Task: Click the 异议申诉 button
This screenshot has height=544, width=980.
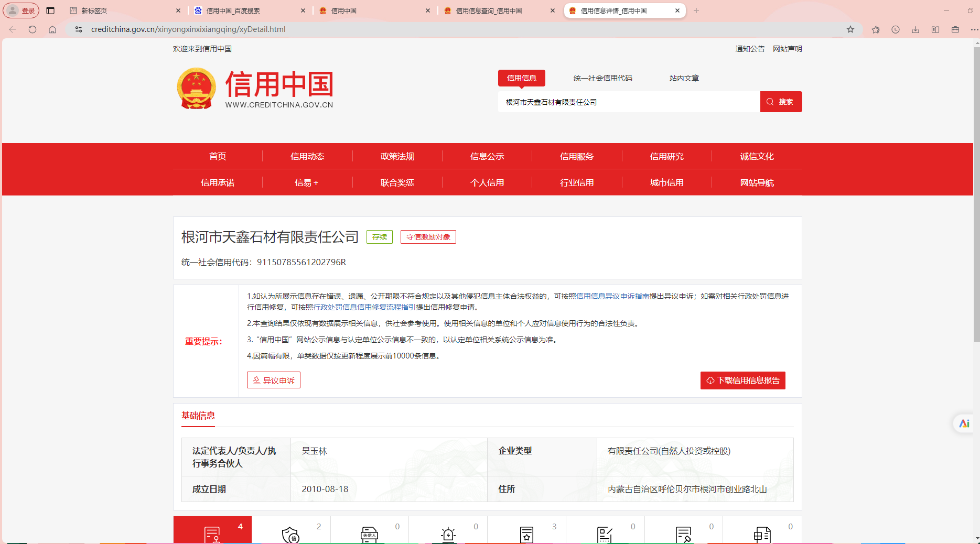Action: pos(274,380)
